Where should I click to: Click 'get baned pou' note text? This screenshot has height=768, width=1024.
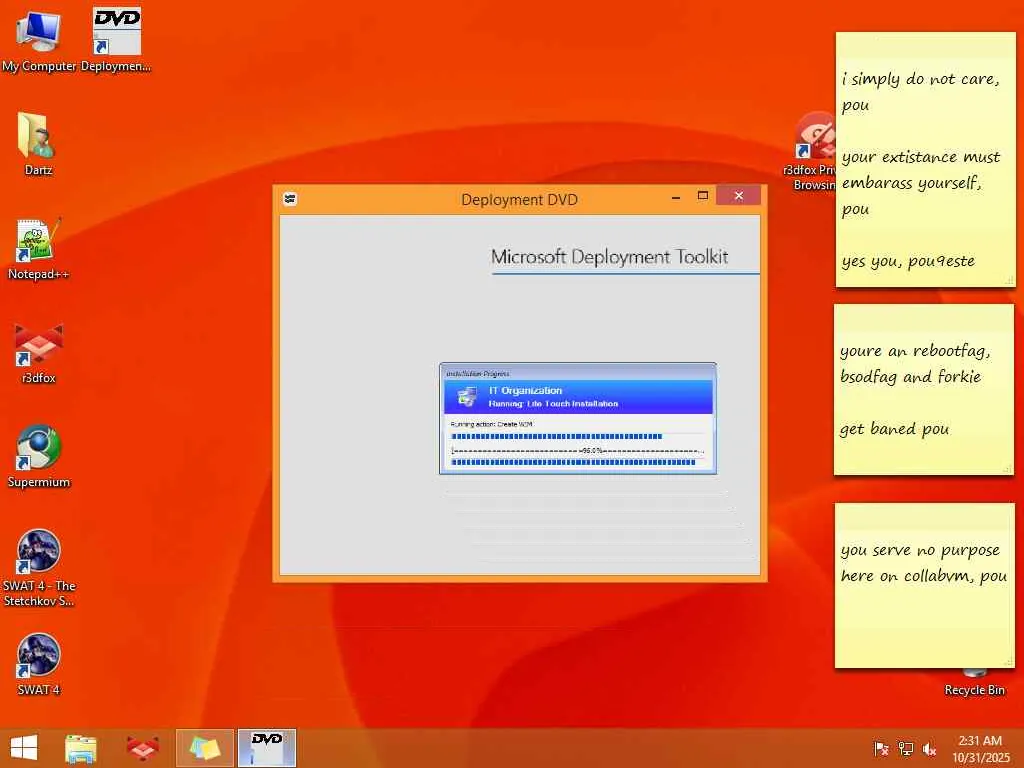point(894,429)
